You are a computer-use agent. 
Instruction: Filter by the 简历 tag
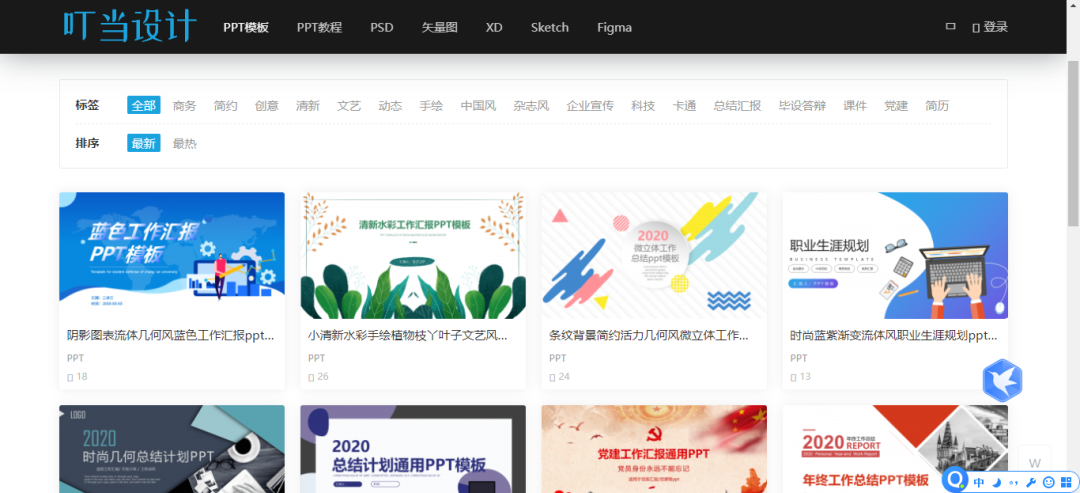click(937, 105)
